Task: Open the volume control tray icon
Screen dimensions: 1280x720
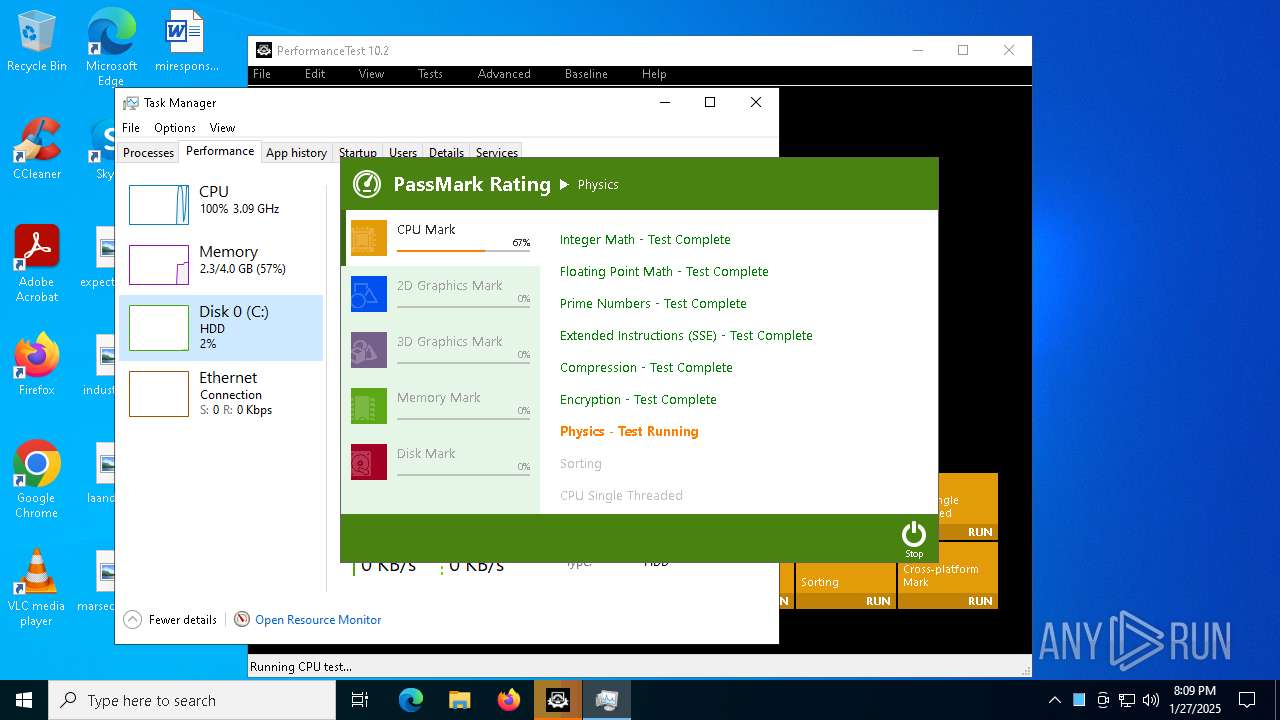Action: (1151, 700)
